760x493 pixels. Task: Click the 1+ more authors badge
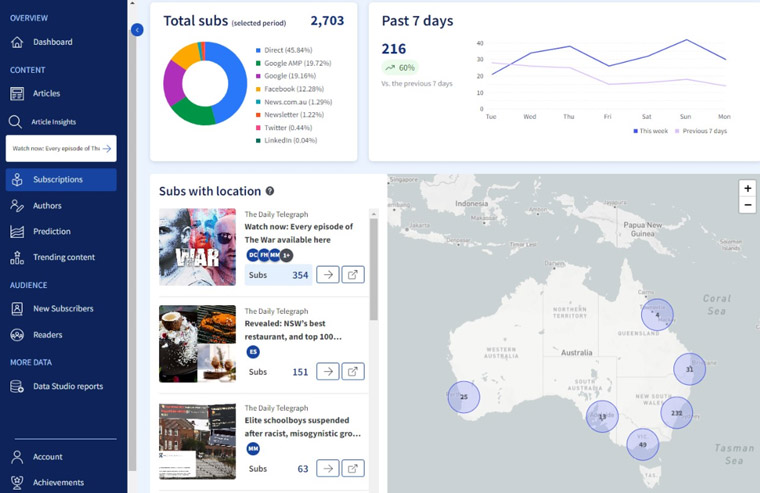pyautogui.click(x=286, y=255)
